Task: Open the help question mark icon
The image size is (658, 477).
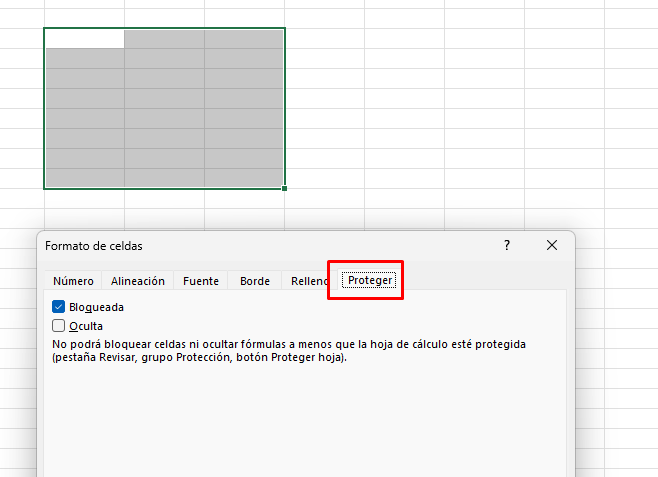Action: coord(507,245)
